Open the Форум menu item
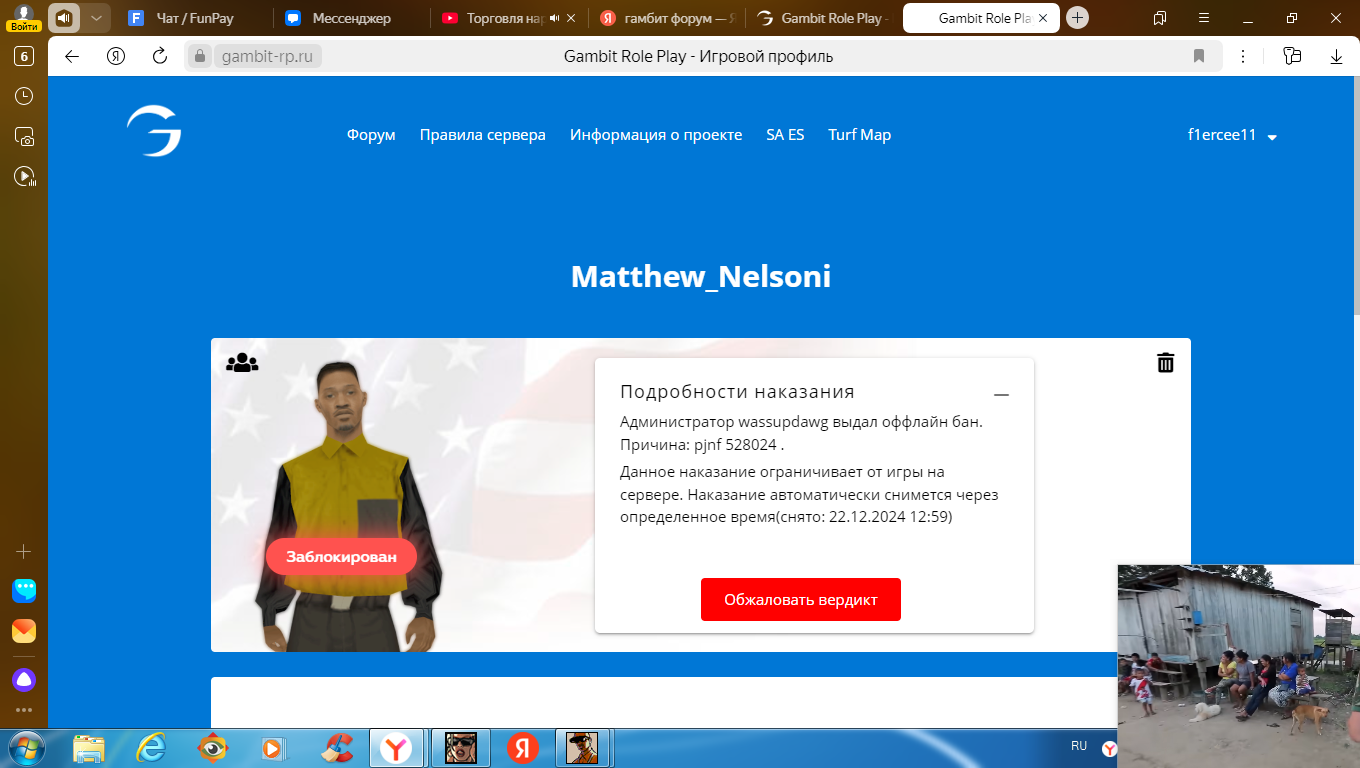The height and width of the screenshot is (768, 1360). pos(371,135)
